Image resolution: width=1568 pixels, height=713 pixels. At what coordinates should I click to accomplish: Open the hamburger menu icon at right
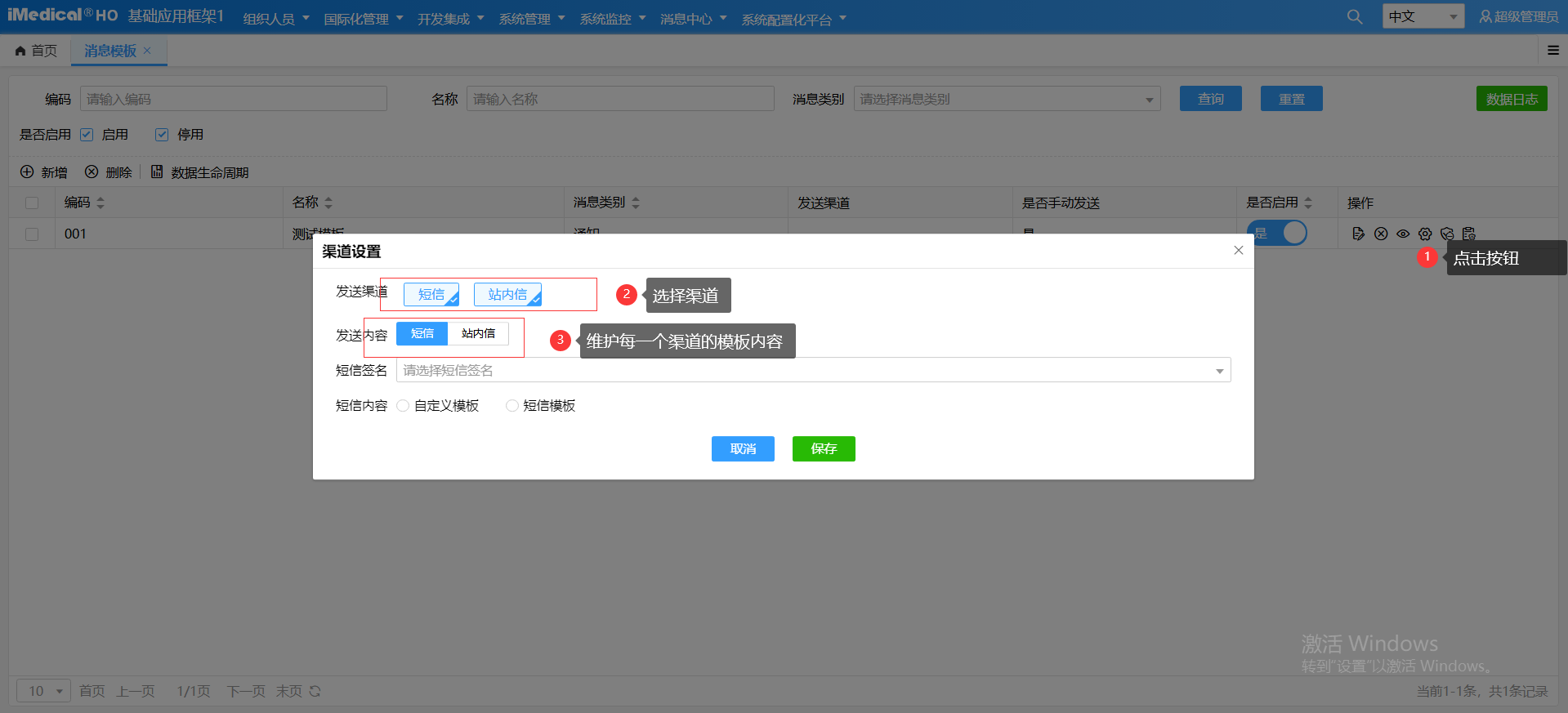click(x=1552, y=51)
